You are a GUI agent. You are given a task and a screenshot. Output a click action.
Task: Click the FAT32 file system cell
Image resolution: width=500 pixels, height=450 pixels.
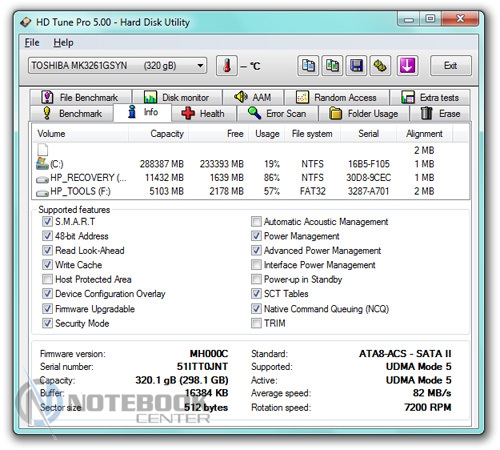click(312, 191)
